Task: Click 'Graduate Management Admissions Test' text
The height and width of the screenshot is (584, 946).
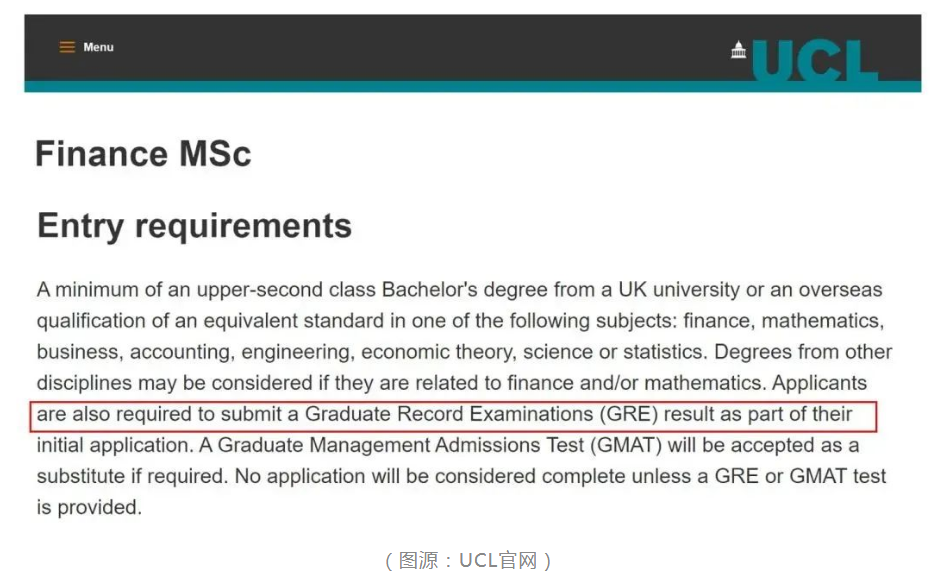Action: pyautogui.click(x=401, y=445)
